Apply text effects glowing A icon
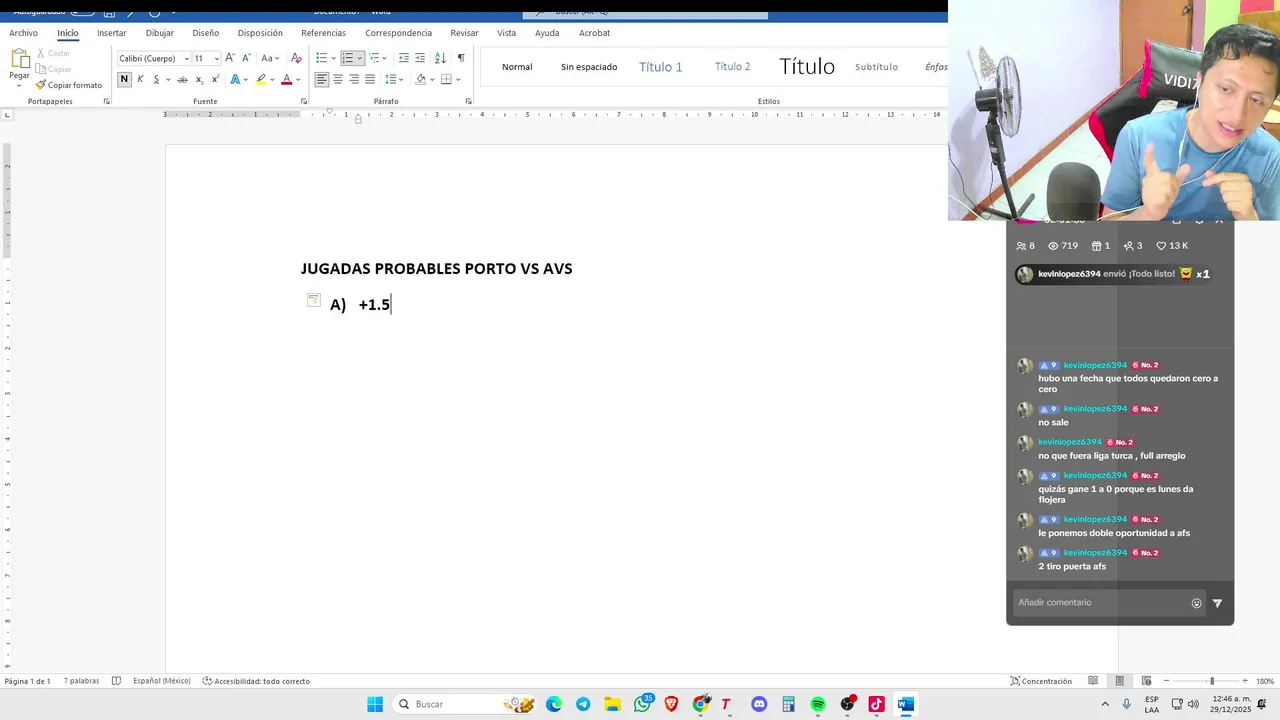This screenshot has width=1280, height=720. click(235, 79)
